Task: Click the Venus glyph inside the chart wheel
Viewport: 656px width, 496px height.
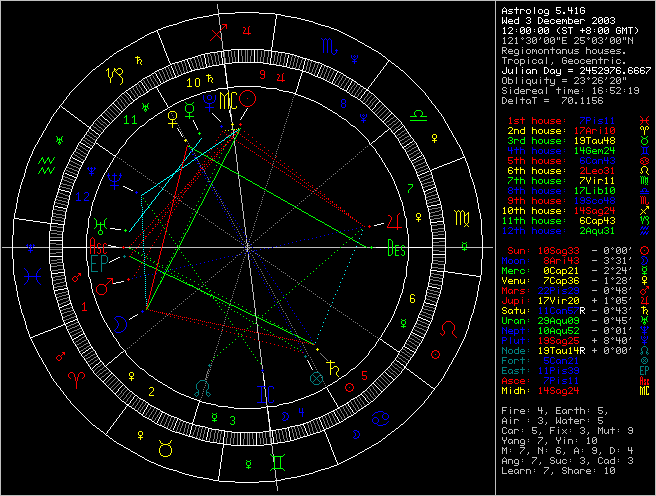Action: (174, 118)
